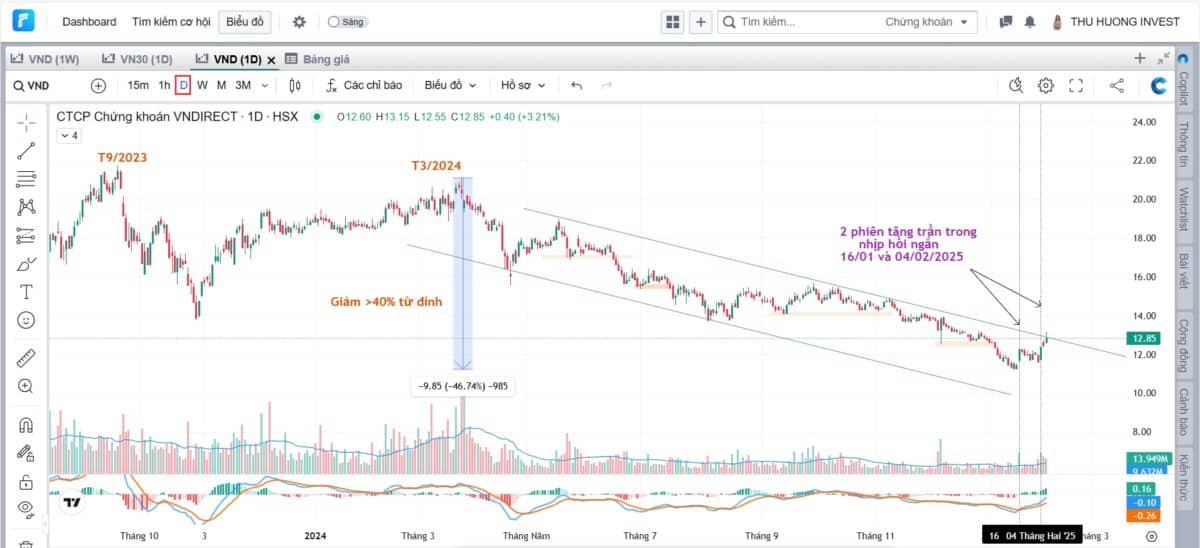This screenshot has width=1200, height=548.
Task: Click the app logo in top-left
Action: (x=24, y=21)
